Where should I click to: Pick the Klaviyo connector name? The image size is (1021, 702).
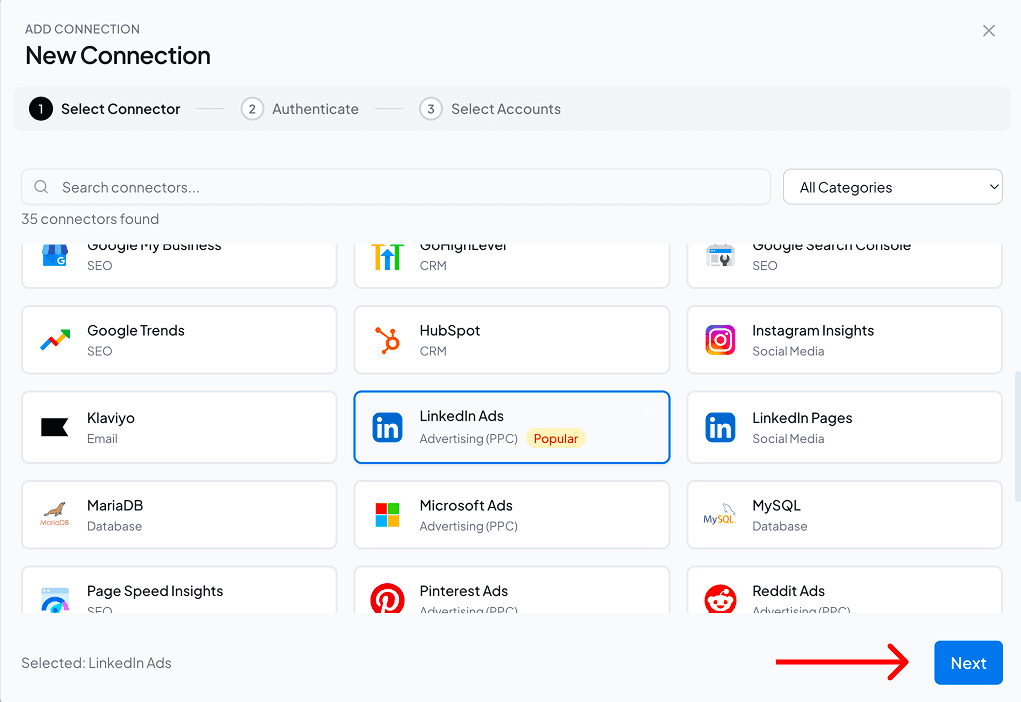tap(111, 418)
